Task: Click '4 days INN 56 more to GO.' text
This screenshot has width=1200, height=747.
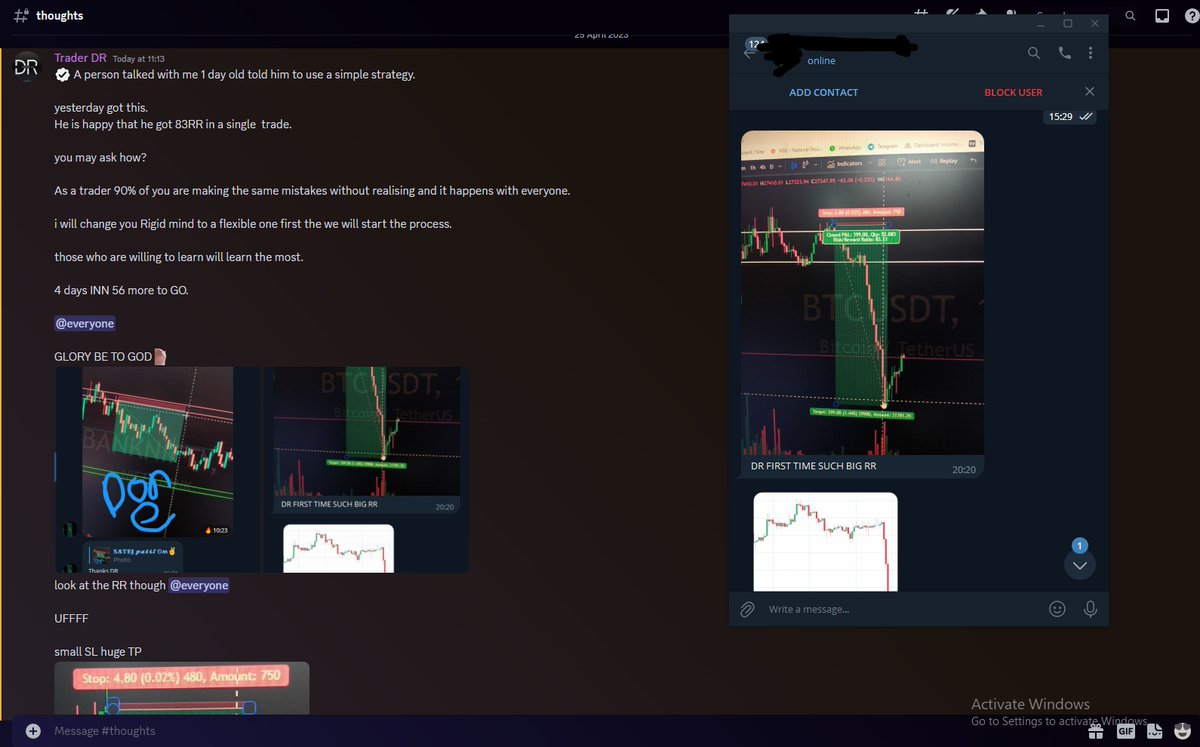Action: tap(121, 290)
